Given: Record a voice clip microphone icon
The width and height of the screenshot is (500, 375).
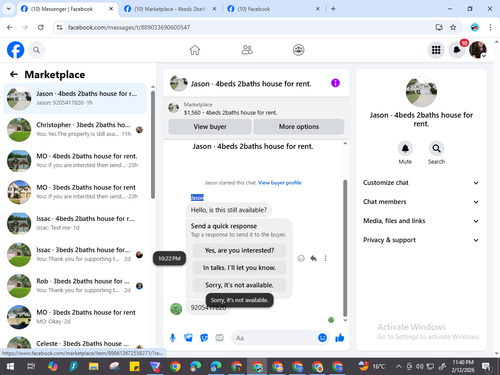Looking at the screenshot, I should (x=173, y=338).
